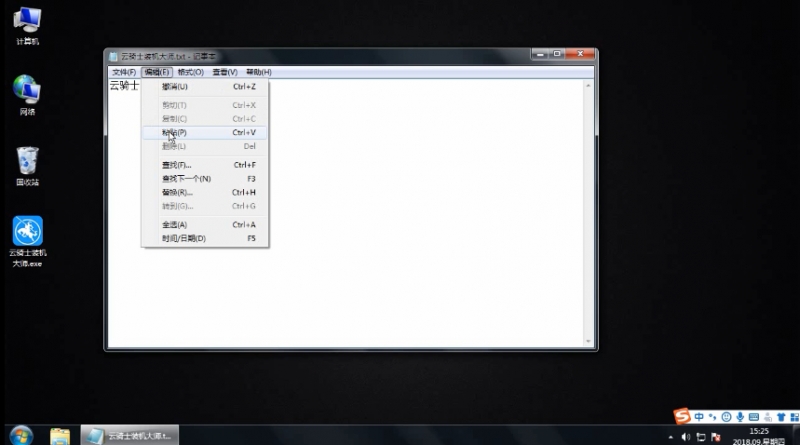
Task: Open the taskbar clock showing 15:25
Action: click(759, 436)
